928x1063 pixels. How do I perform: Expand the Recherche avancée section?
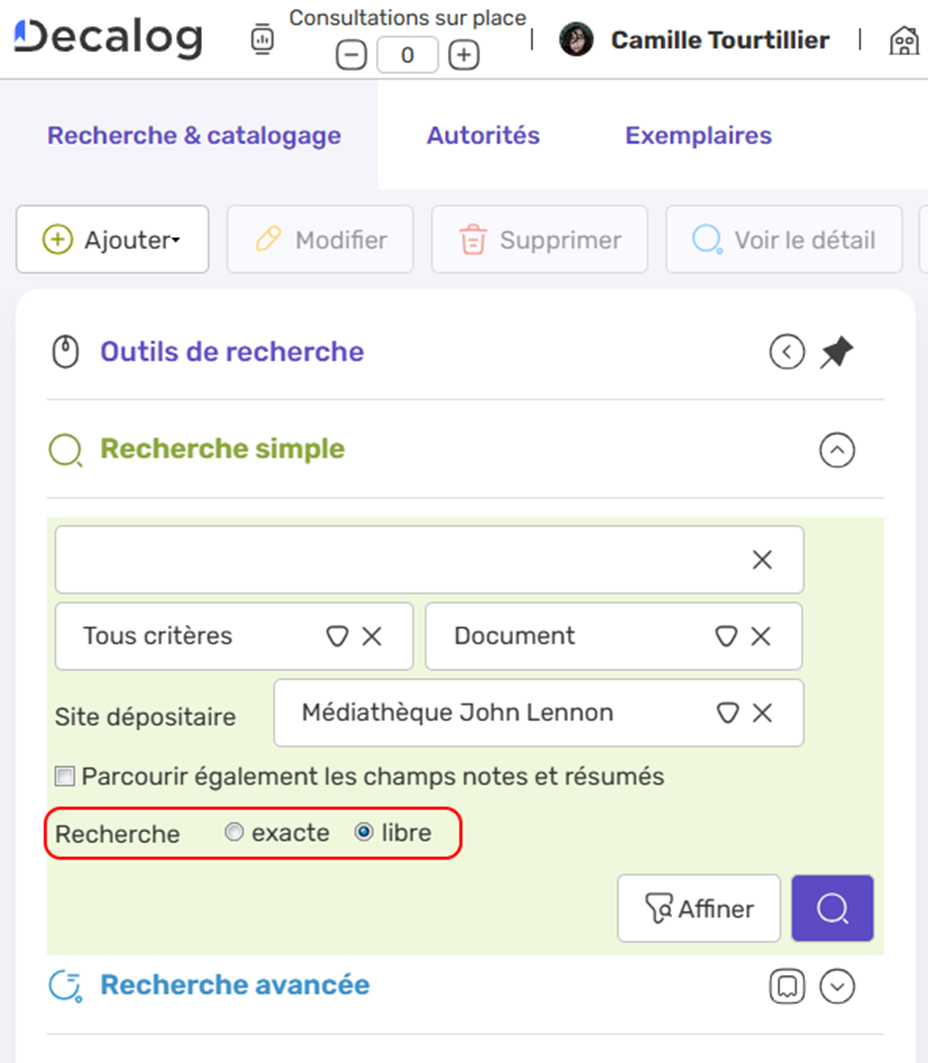pos(837,987)
